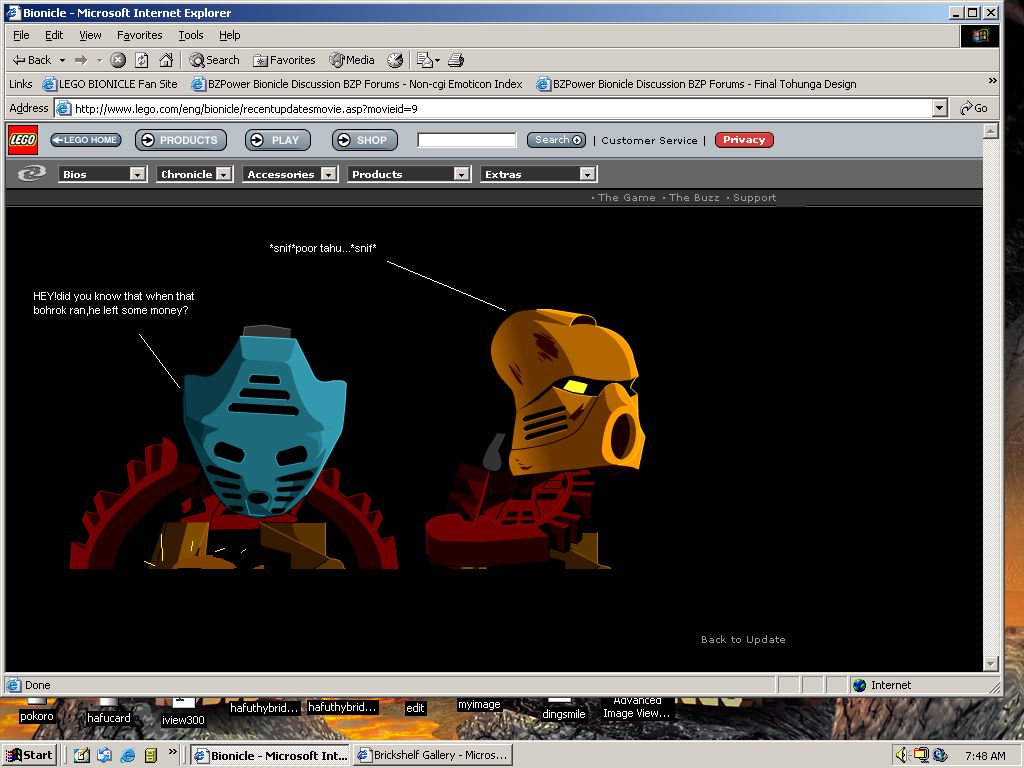Open the Media toolbar button
Viewport: 1024px width, 768px height.
(x=352, y=60)
